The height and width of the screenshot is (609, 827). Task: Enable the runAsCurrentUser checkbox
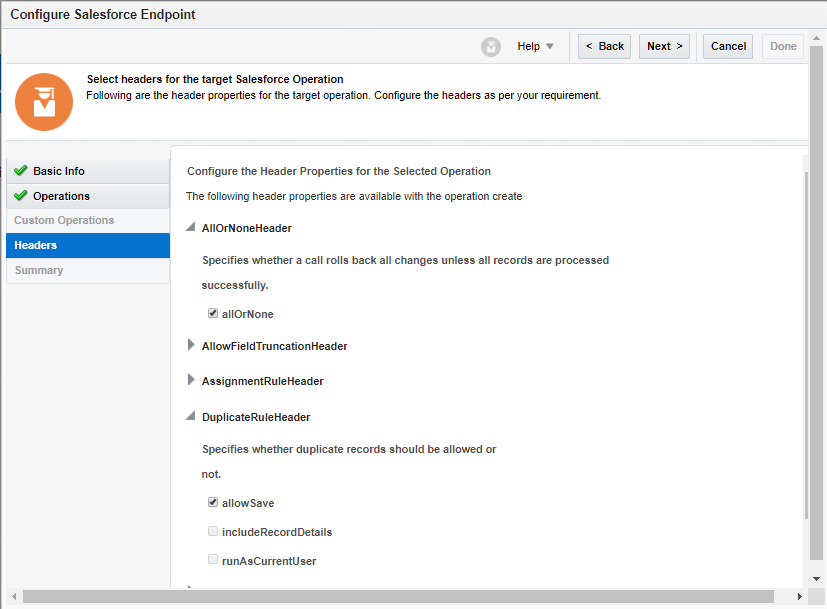coord(213,559)
